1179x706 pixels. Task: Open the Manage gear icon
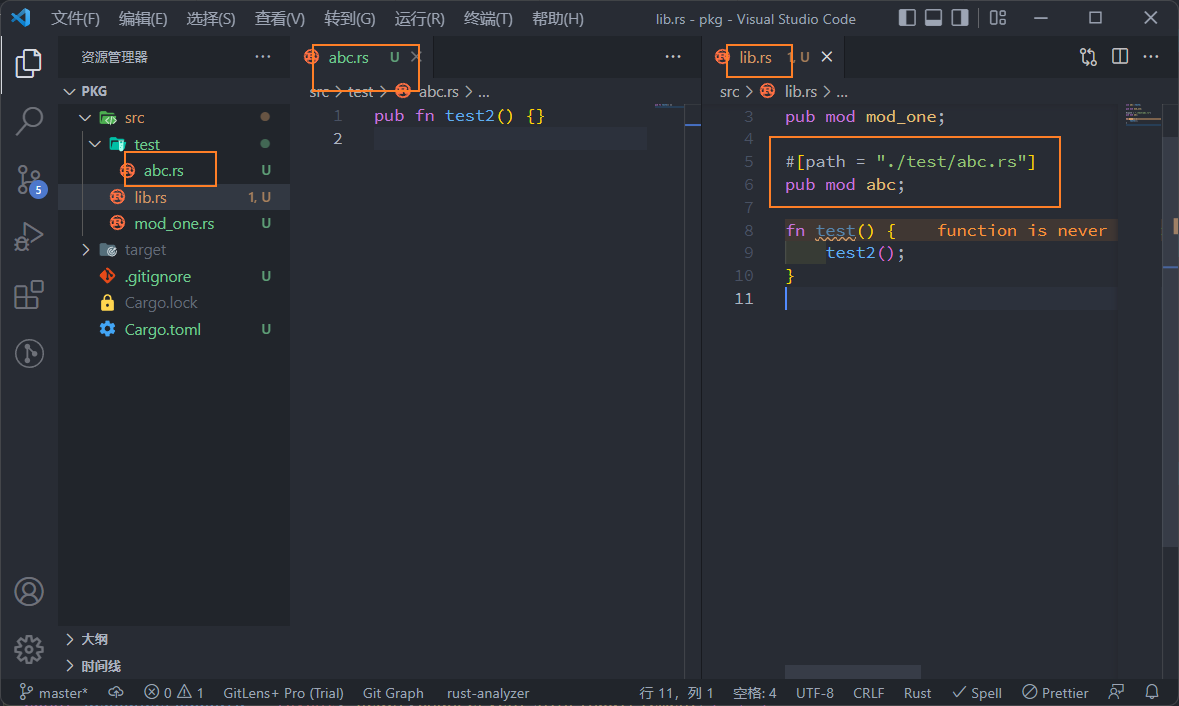pos(29,649)
